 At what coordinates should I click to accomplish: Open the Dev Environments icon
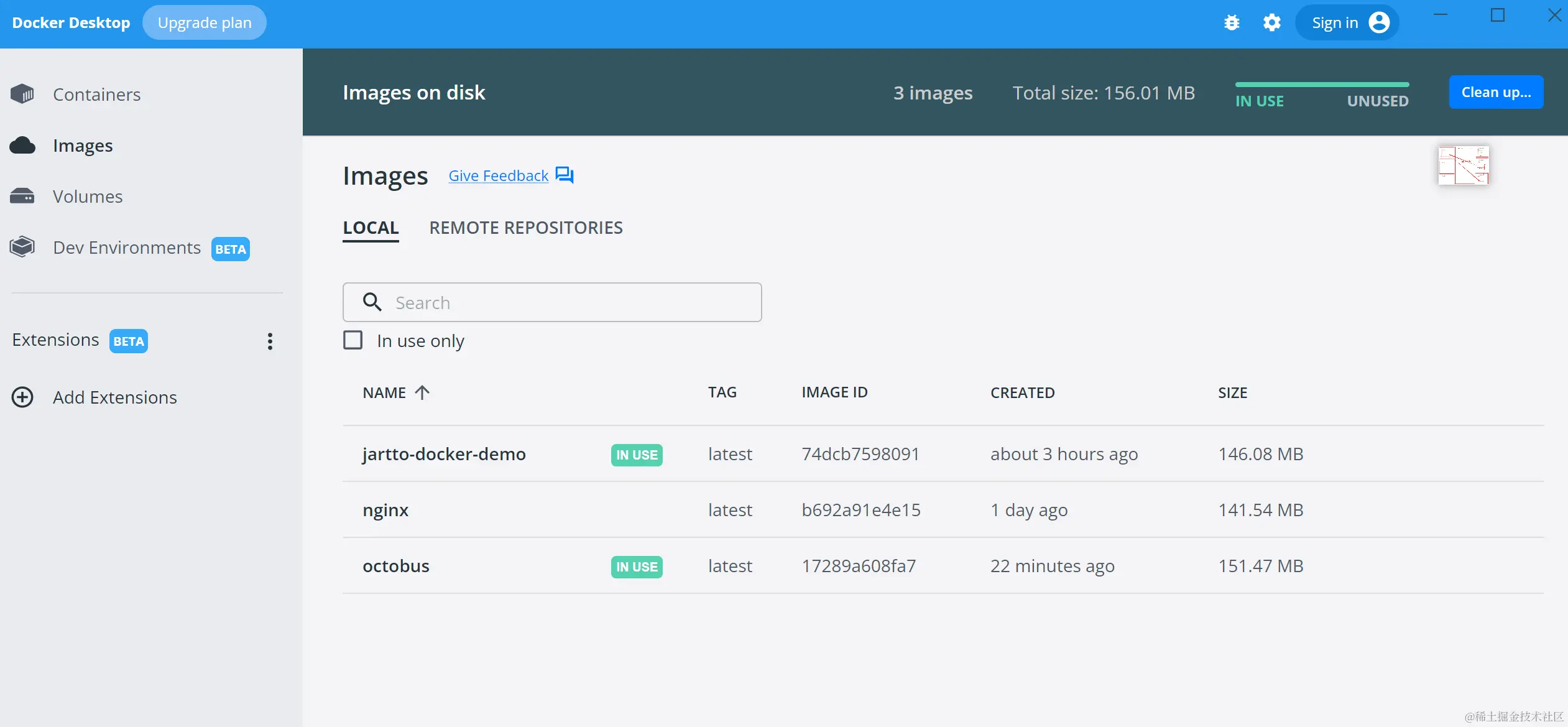[22, 248]
